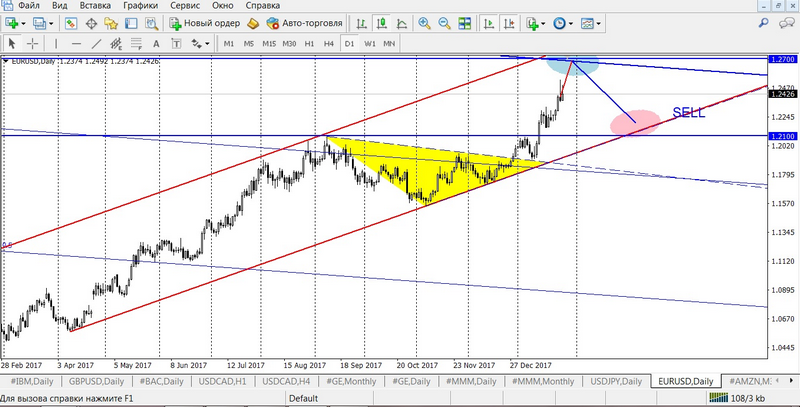800x407 pixels.
Task: Select the H4 timeframe
Action: pyautogui.click(x=328, y=43)
